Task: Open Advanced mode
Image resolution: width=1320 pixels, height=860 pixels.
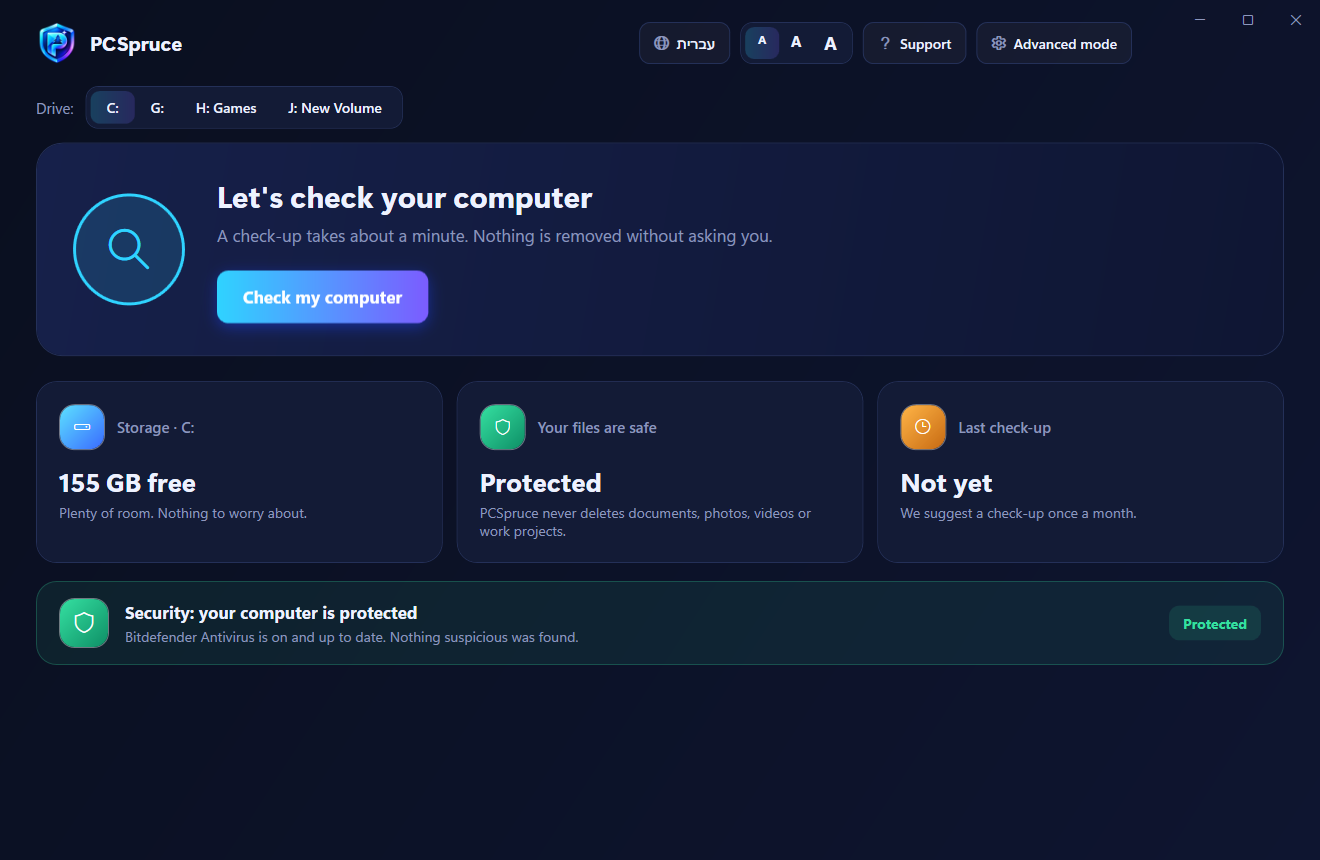Action: pyautogui.click(x=1054, y=43)
